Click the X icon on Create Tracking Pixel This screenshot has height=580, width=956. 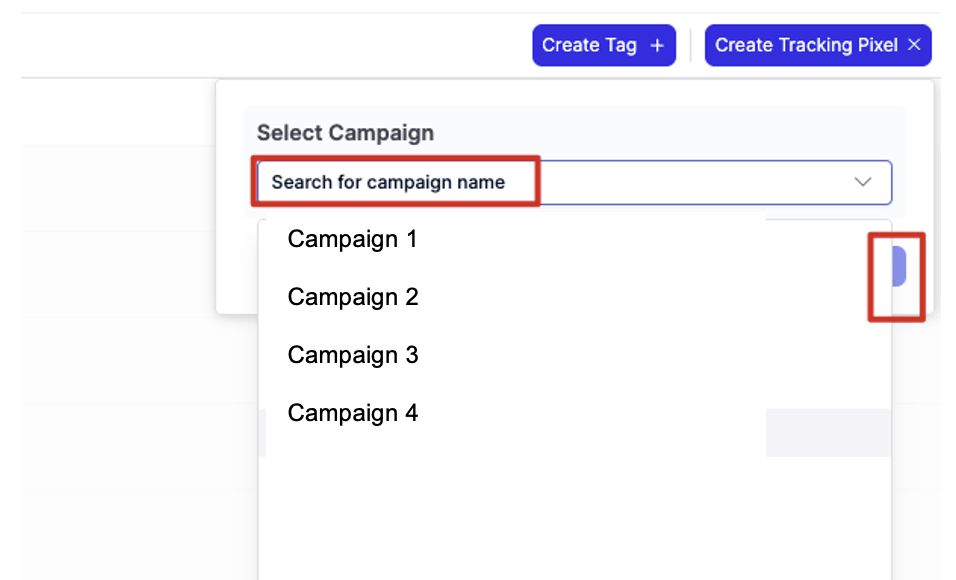(x=914, y=45)
